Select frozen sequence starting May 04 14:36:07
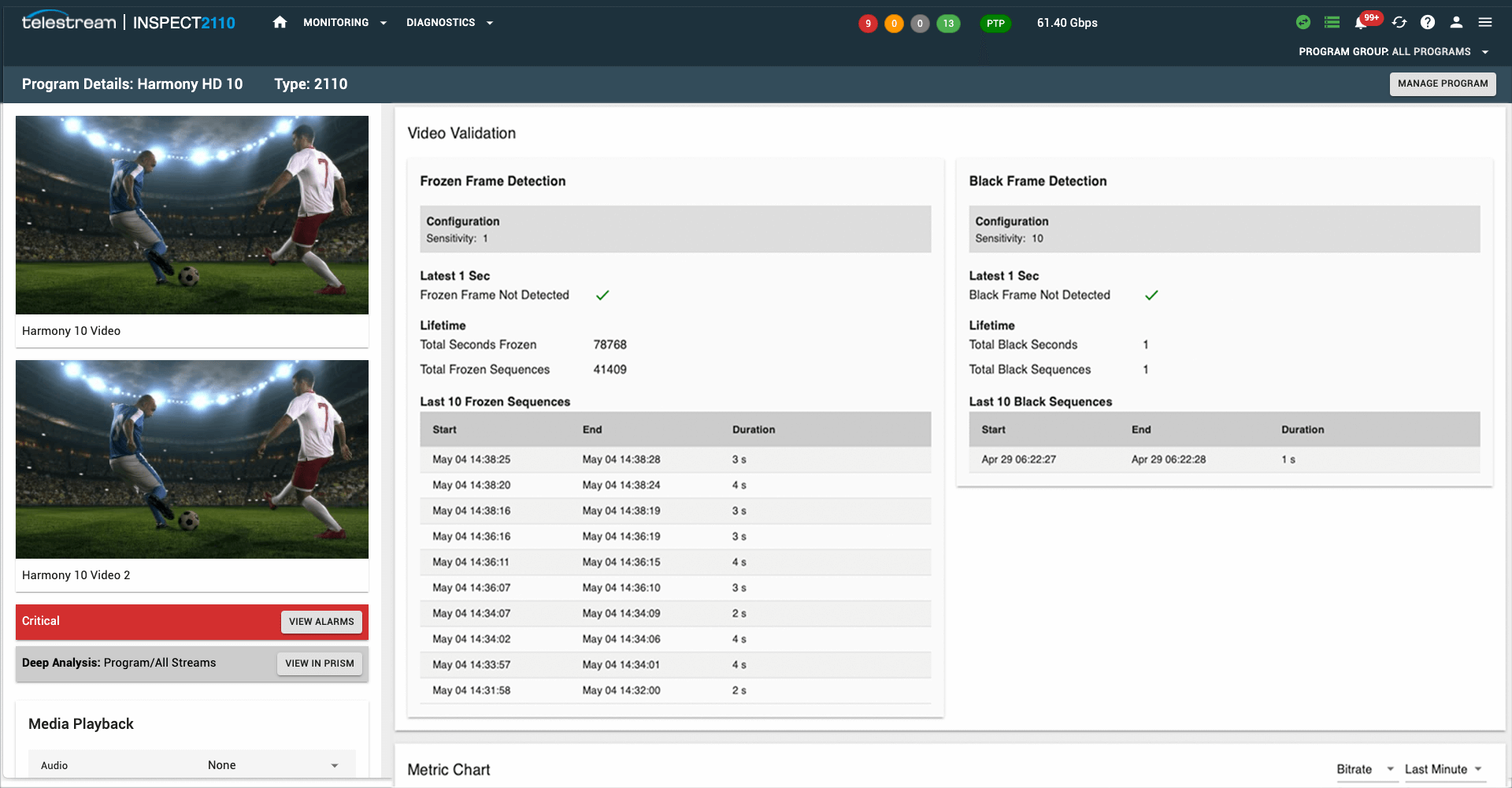Screen dimensions: 1512x788 (675, 588)
